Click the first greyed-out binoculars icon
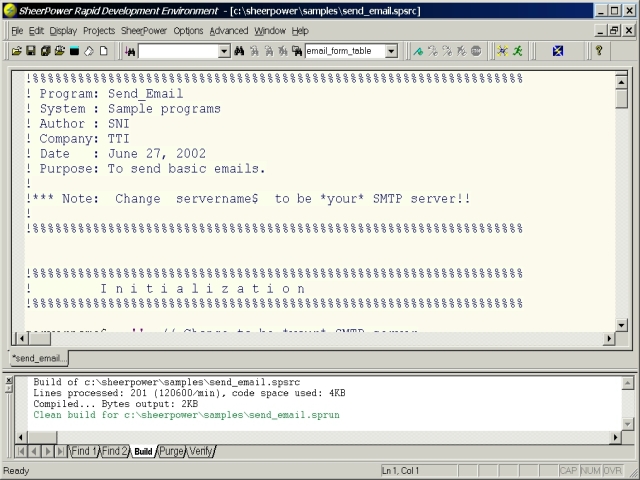This screenshot has height=480, width=640. (x=254, y=51)
